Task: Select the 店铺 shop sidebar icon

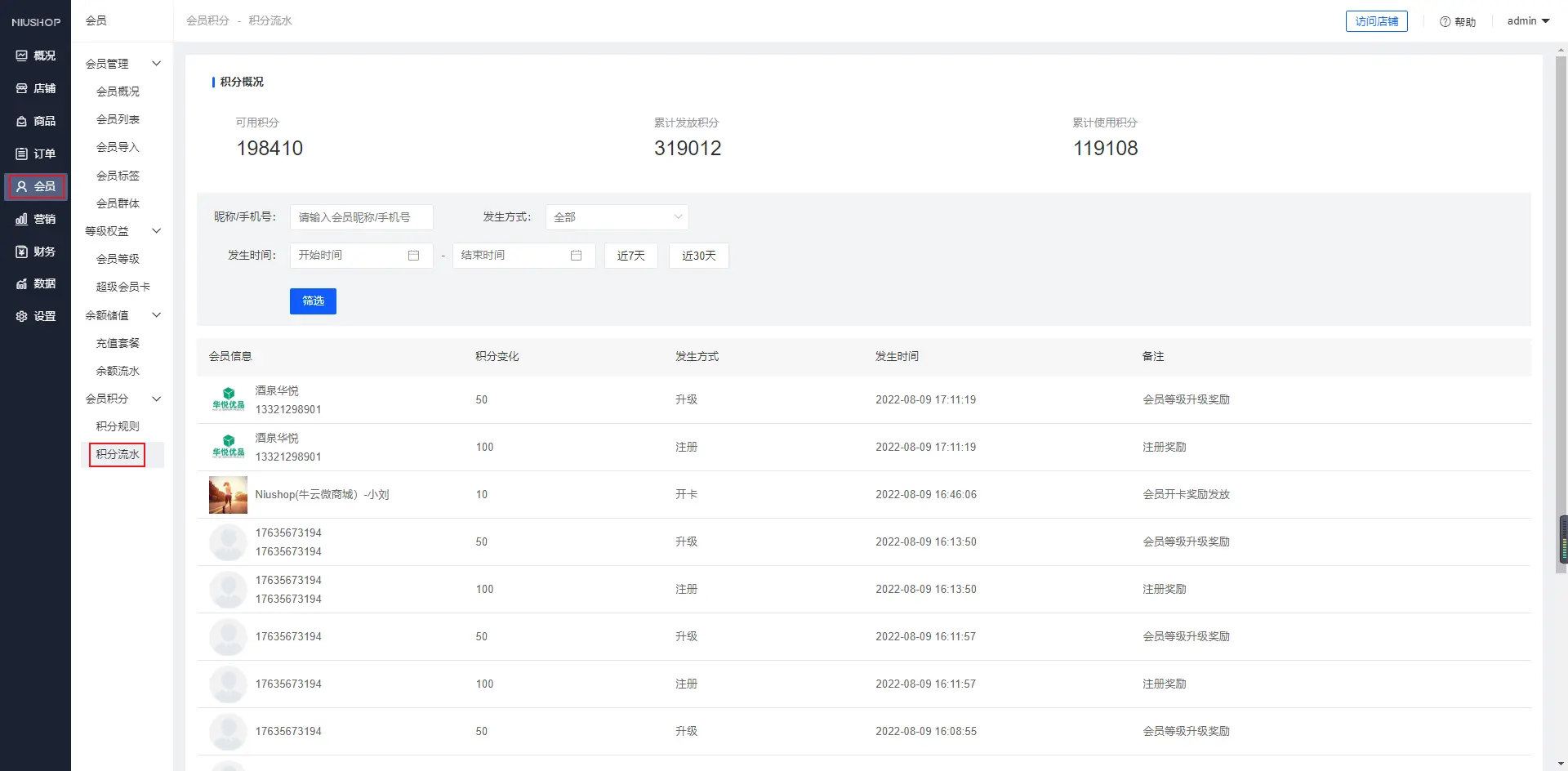Action: 22,88
